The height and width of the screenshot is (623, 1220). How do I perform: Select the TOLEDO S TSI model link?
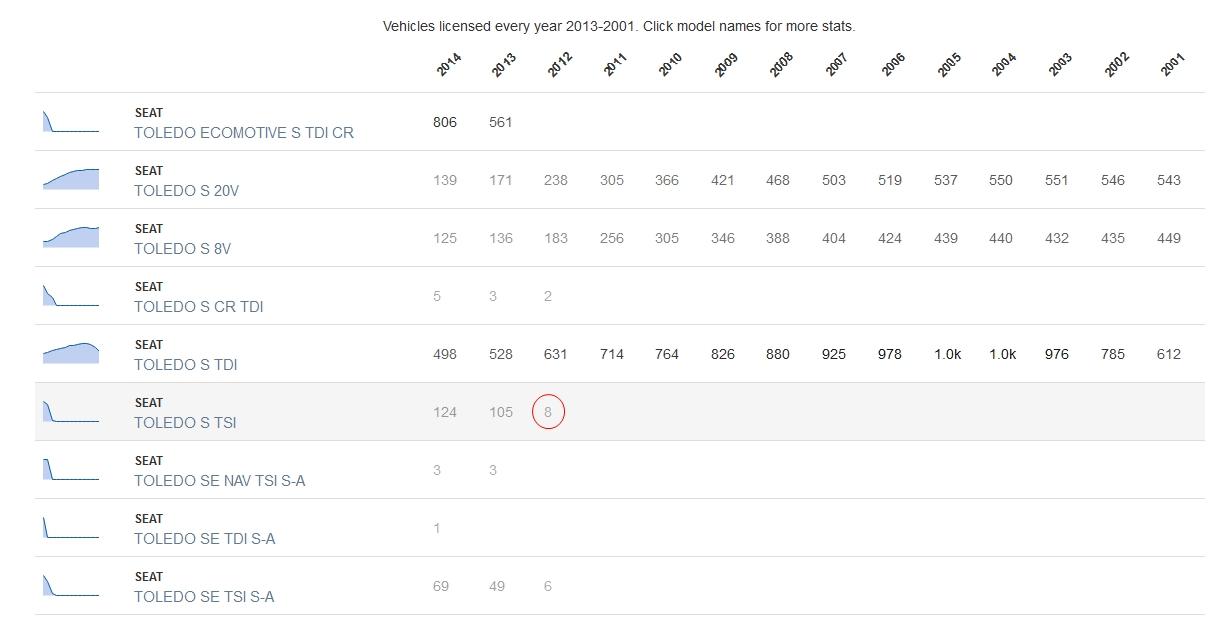185,423
